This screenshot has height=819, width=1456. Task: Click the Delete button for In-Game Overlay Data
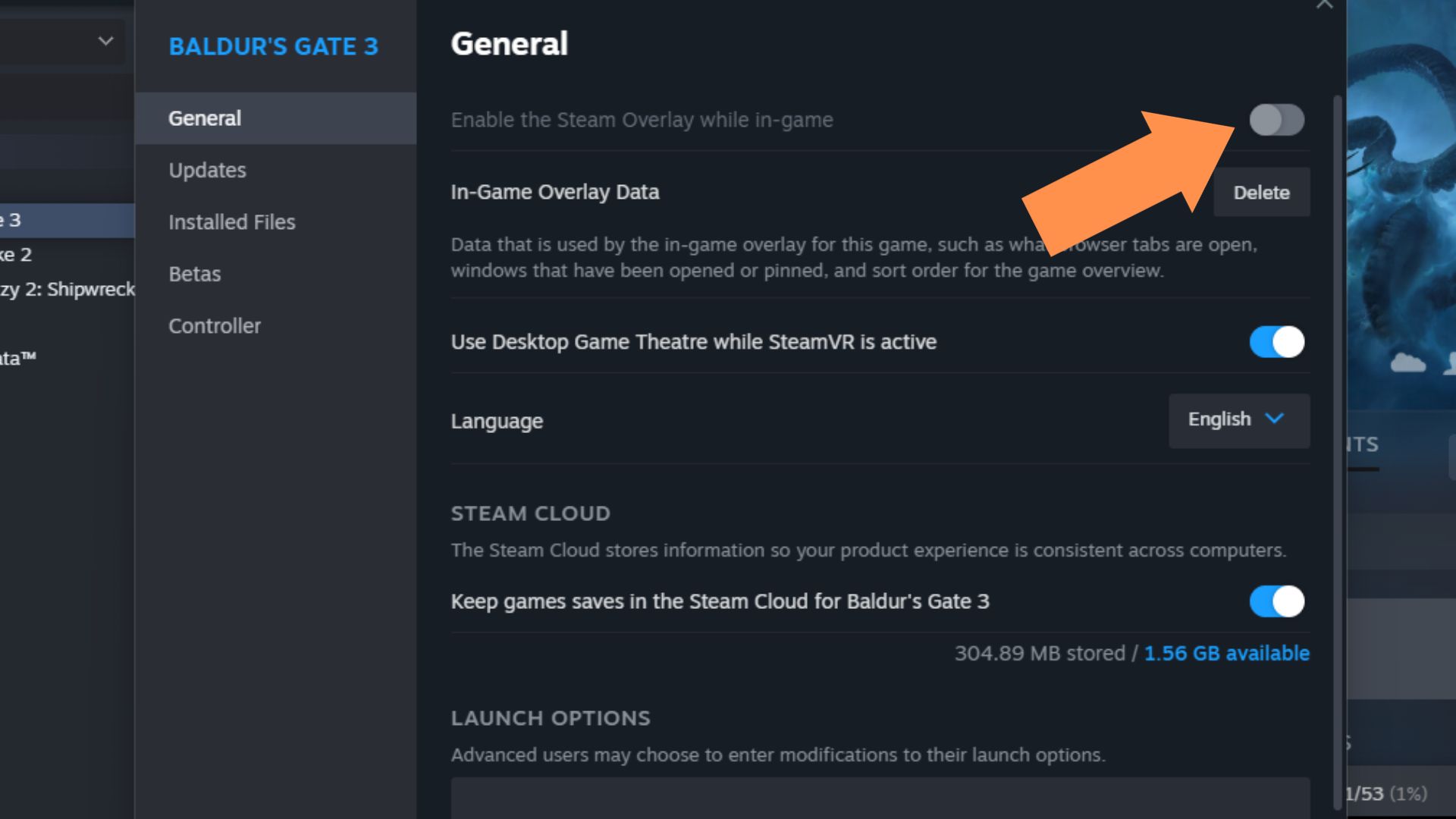(x=1262, y=192)
